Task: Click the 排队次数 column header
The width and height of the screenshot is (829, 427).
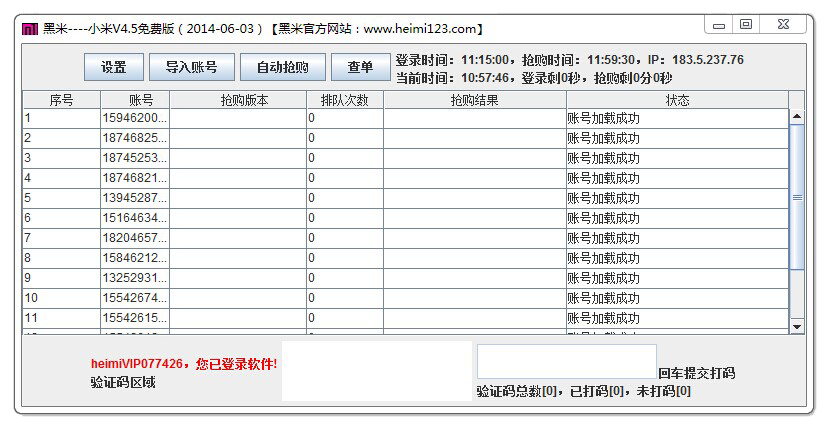Action: pos(345,100)
